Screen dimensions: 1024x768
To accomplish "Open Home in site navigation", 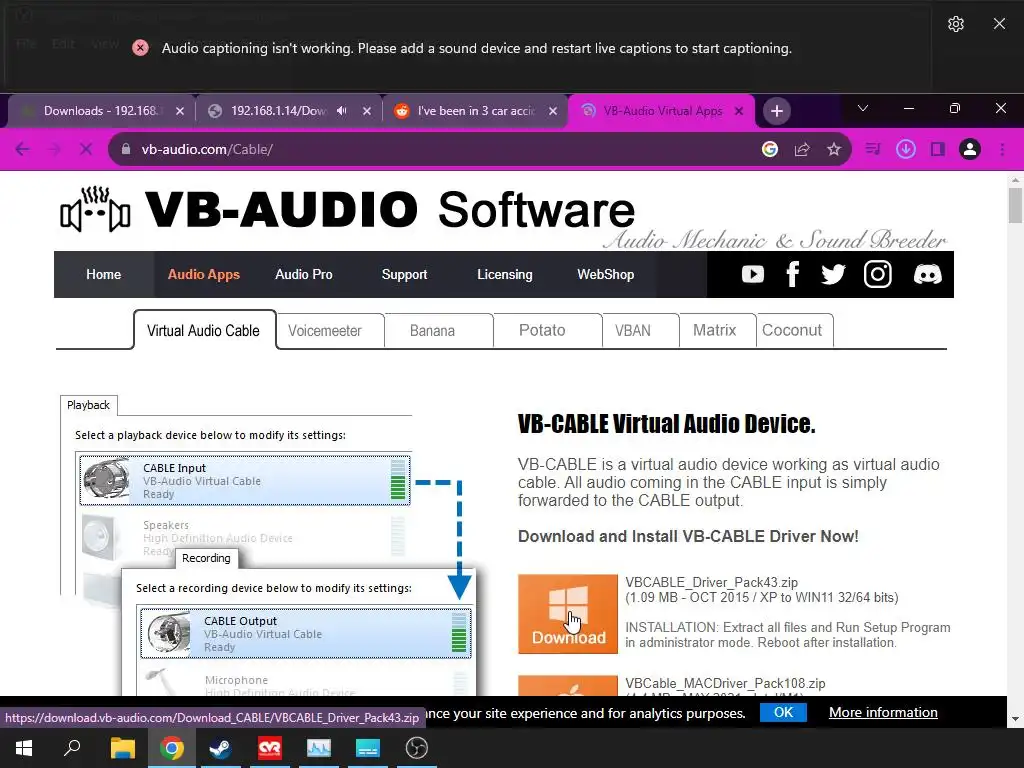I will (103, 274).
